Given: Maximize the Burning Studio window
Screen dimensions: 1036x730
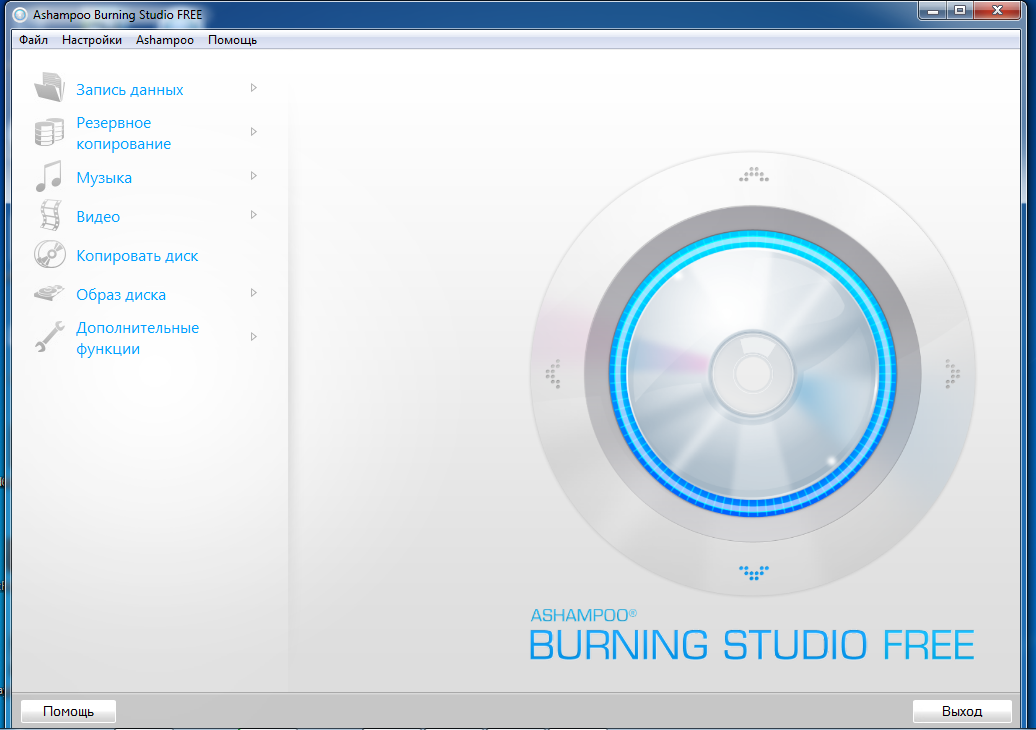Looking at the screenshot, I should tap(961, 11).
